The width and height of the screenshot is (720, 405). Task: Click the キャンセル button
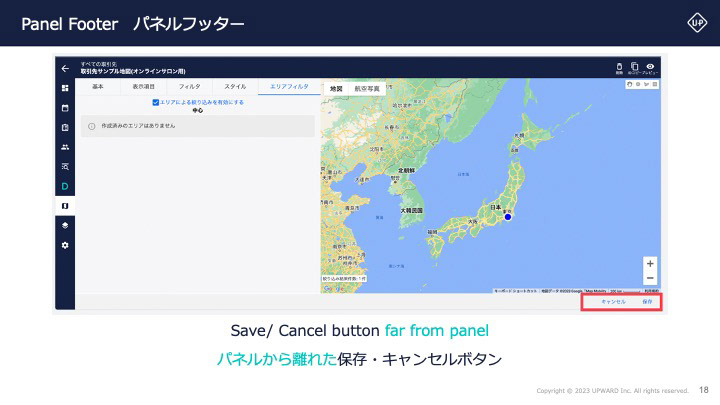point(613,302)
